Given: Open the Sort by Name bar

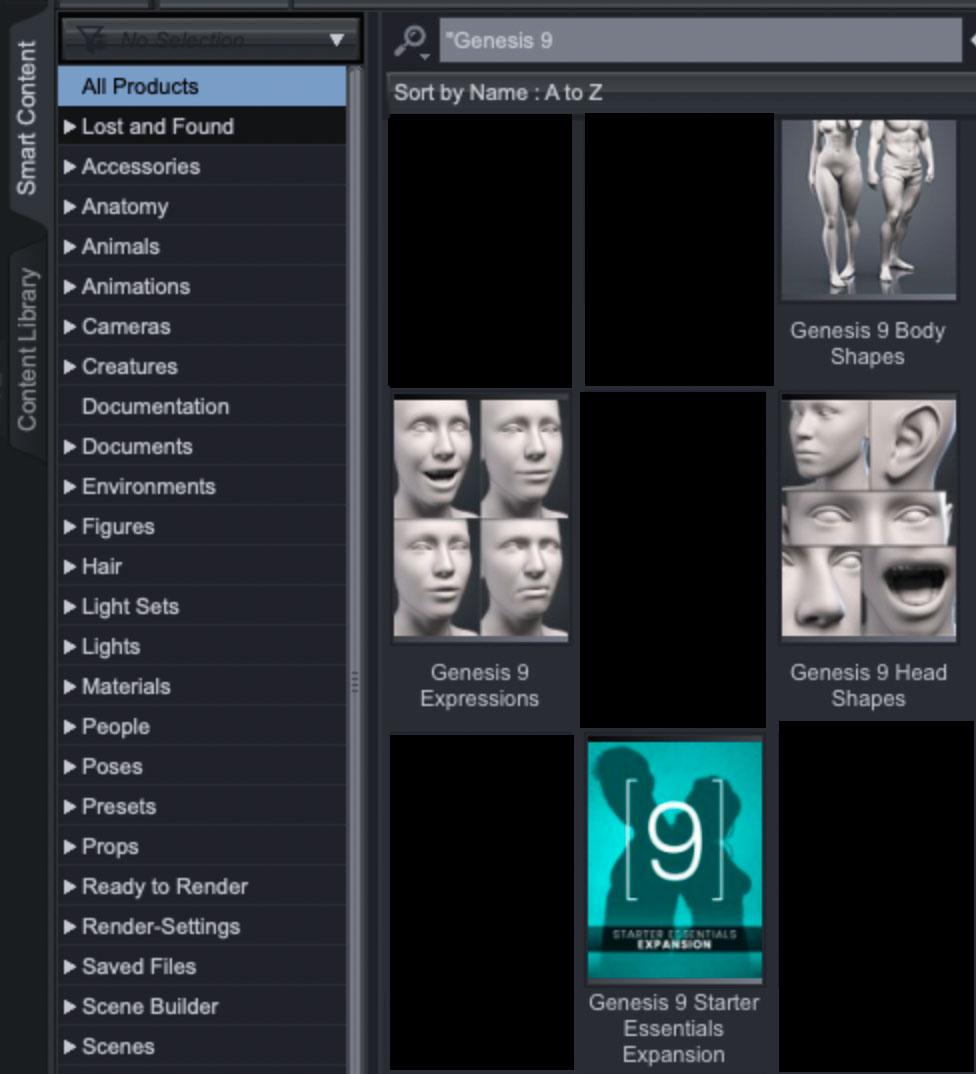Looking at the screenshot, I should point(681,92).
